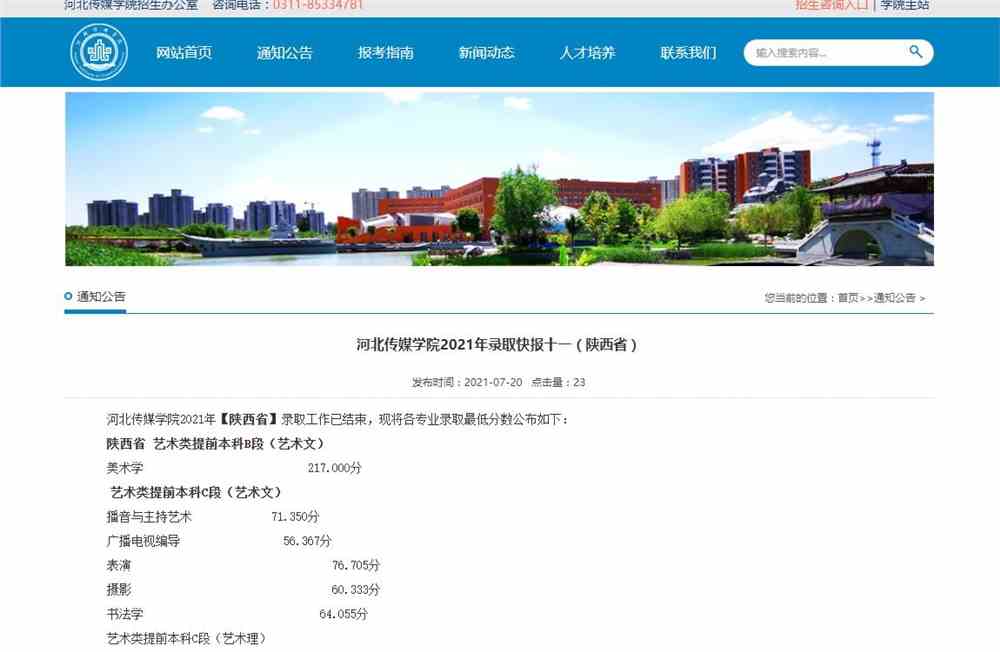Open the 学院主站 link
The width and height of the screenshot is (1000, 652).
(x=905, y=5)
